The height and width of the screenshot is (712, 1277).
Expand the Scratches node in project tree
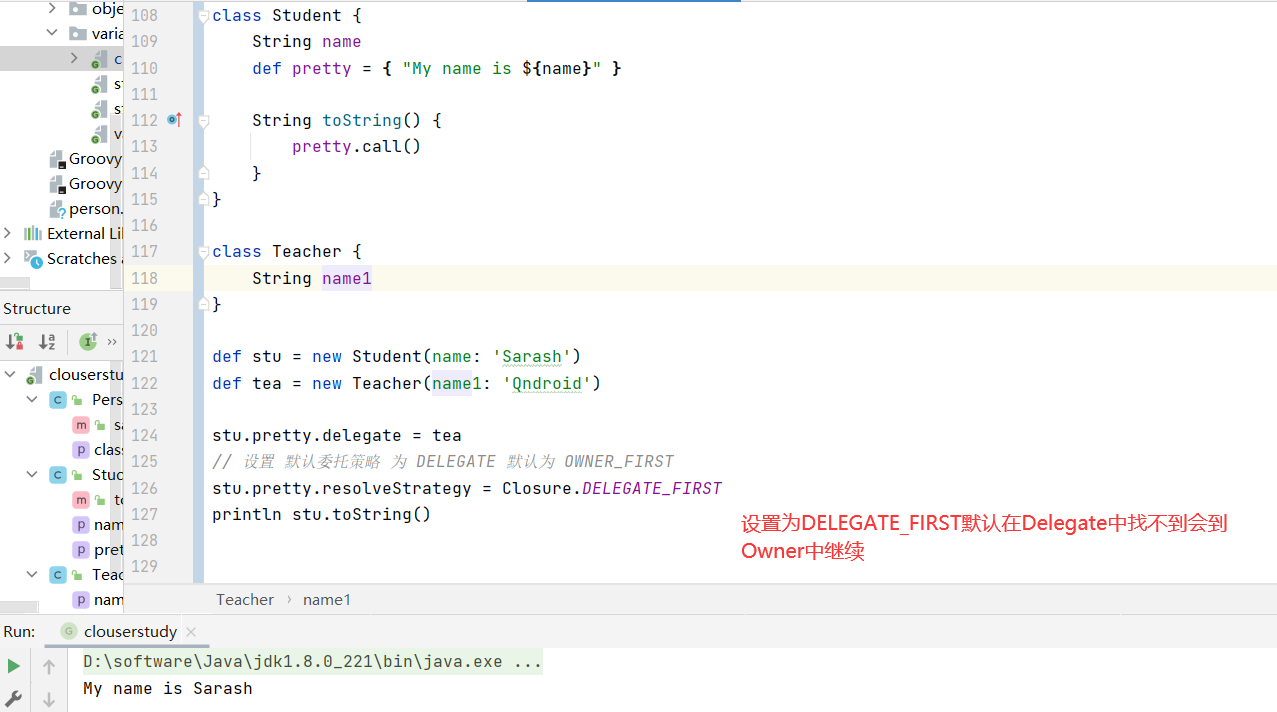click(8, 258)
